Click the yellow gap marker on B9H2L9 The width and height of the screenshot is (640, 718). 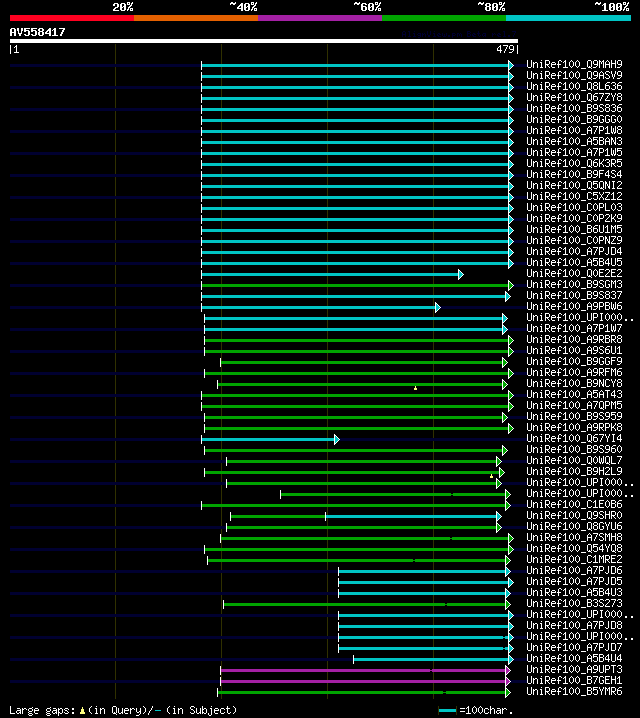(492, 476)
